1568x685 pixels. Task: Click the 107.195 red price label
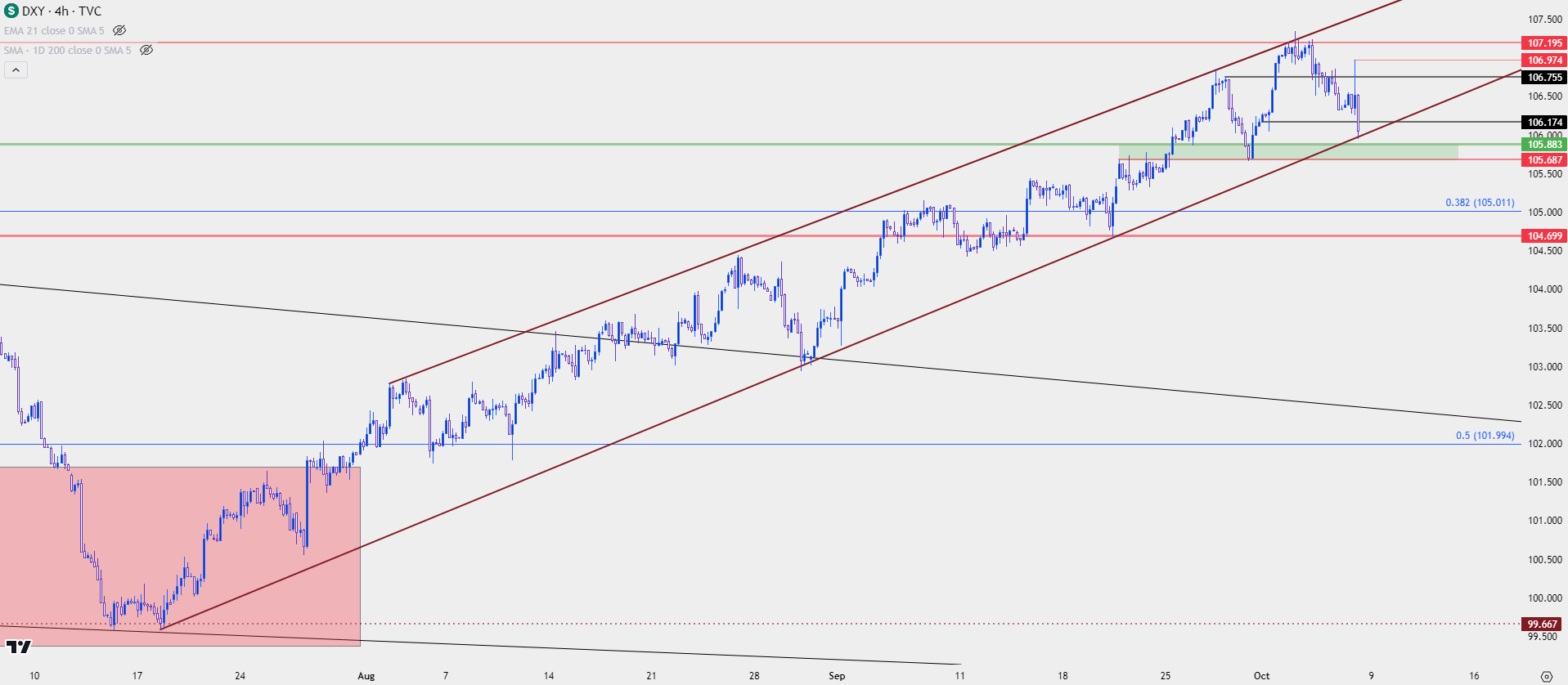coord(1543,43)
